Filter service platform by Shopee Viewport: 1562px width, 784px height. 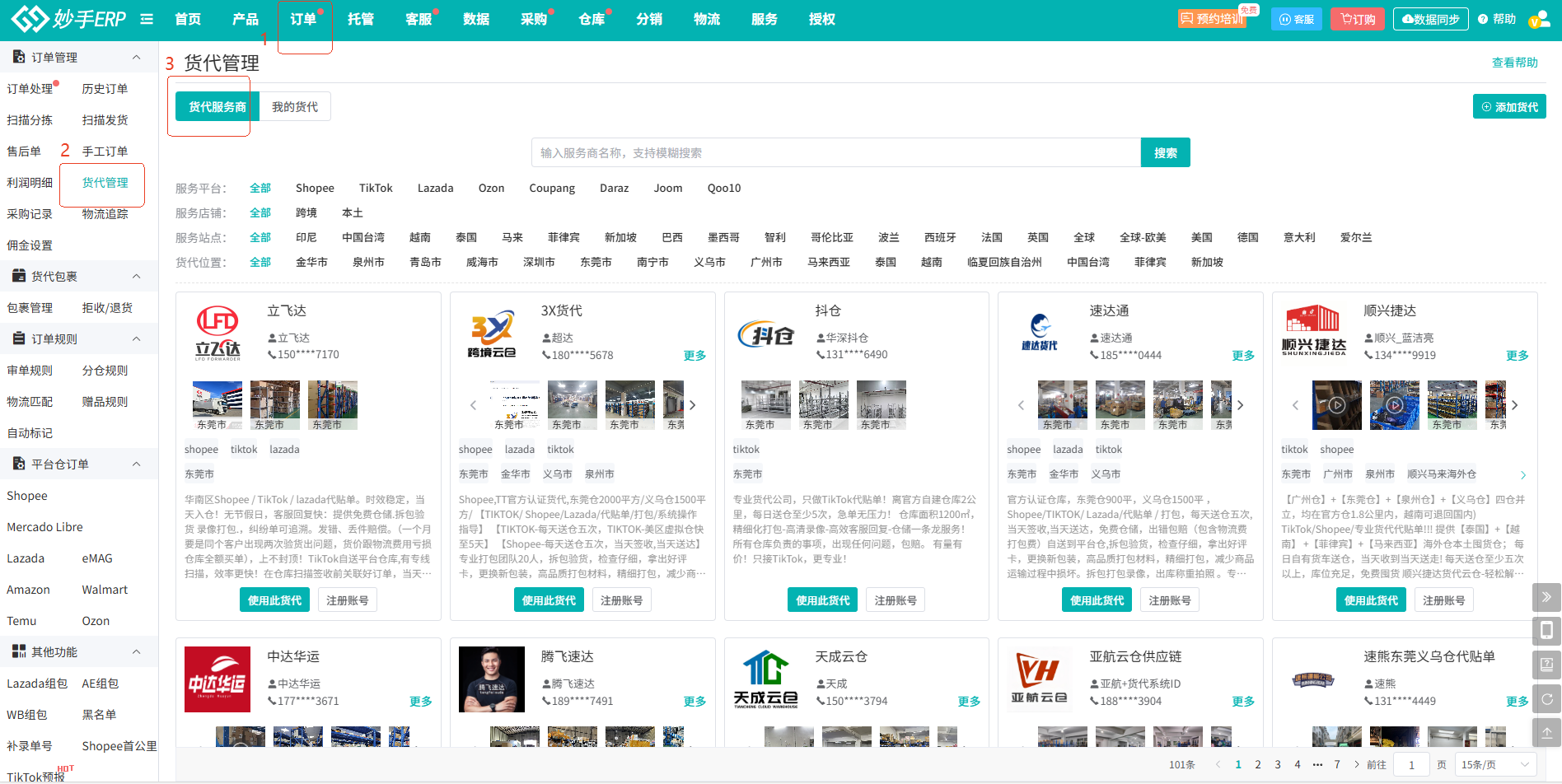coord(315,188)
